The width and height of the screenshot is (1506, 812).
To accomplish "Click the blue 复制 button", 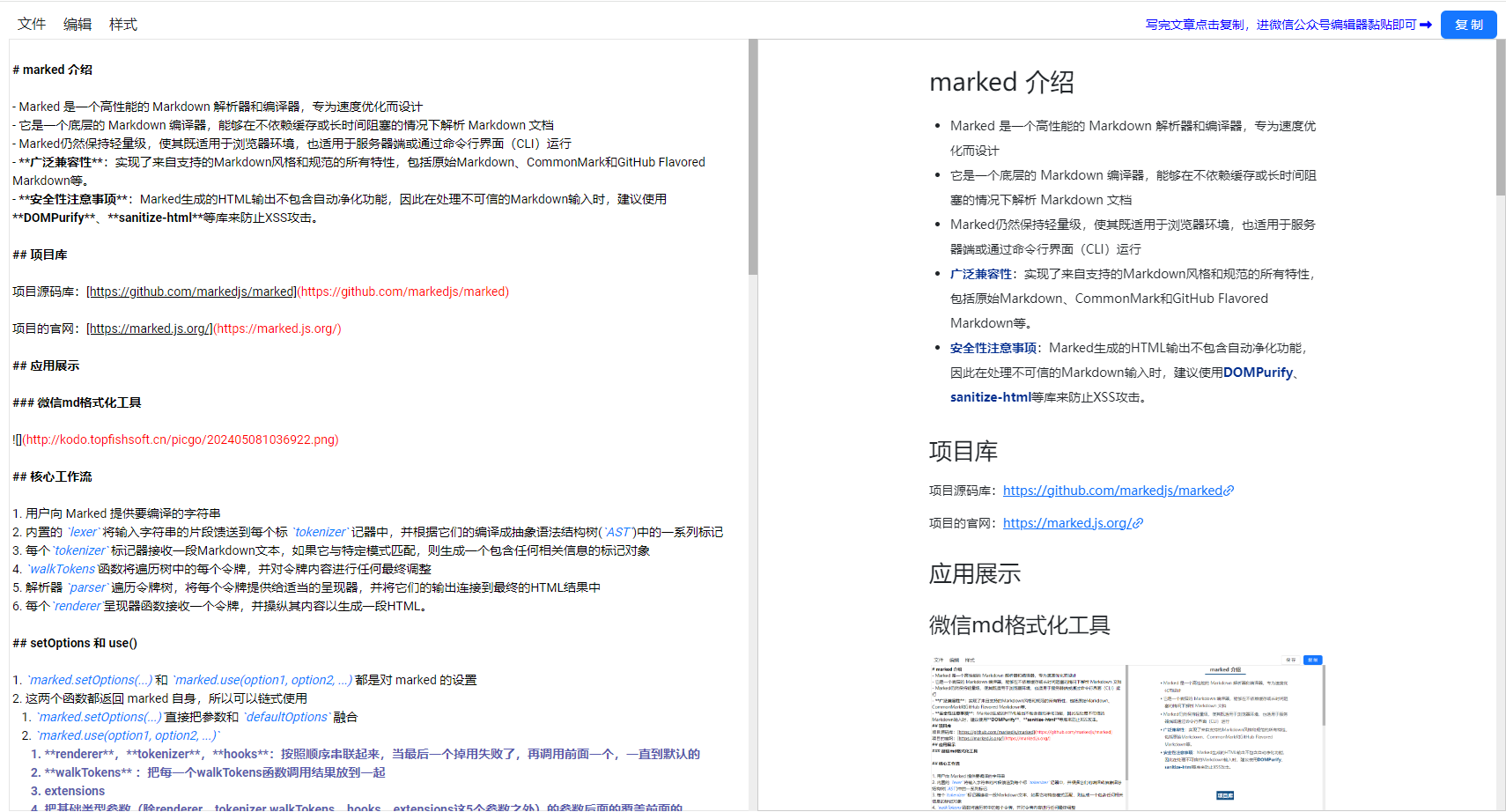I will coord(1468,25).
